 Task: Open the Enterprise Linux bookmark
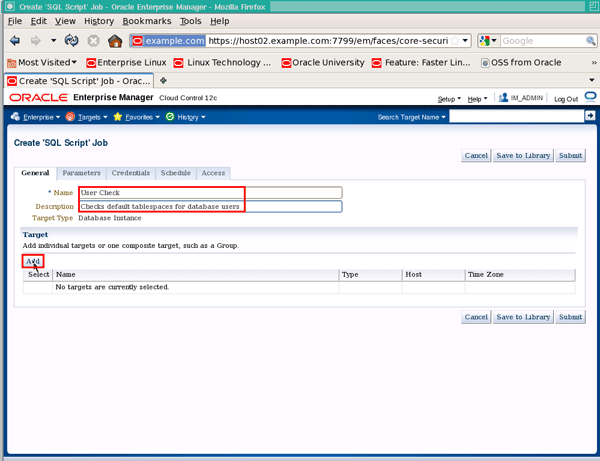(127, 62)
